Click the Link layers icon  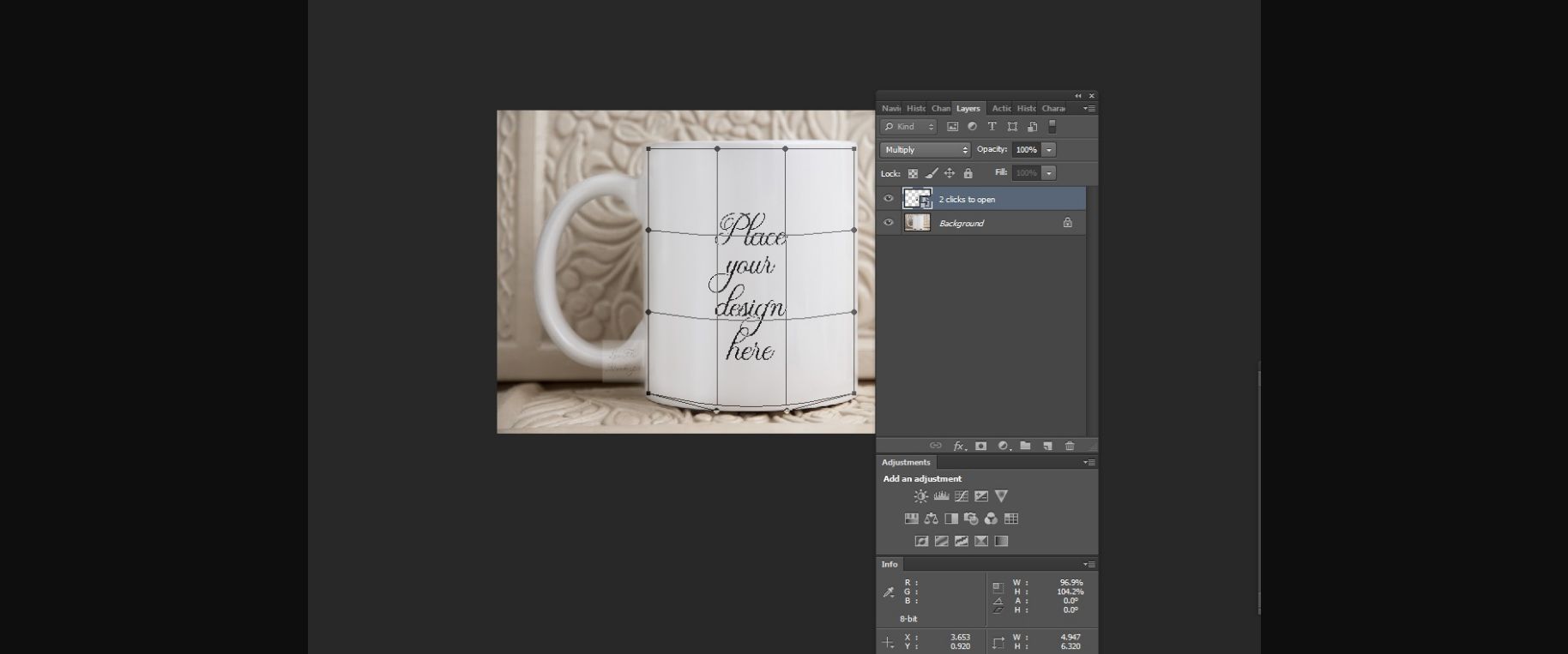pyautogui.click(x=936, y=446)
